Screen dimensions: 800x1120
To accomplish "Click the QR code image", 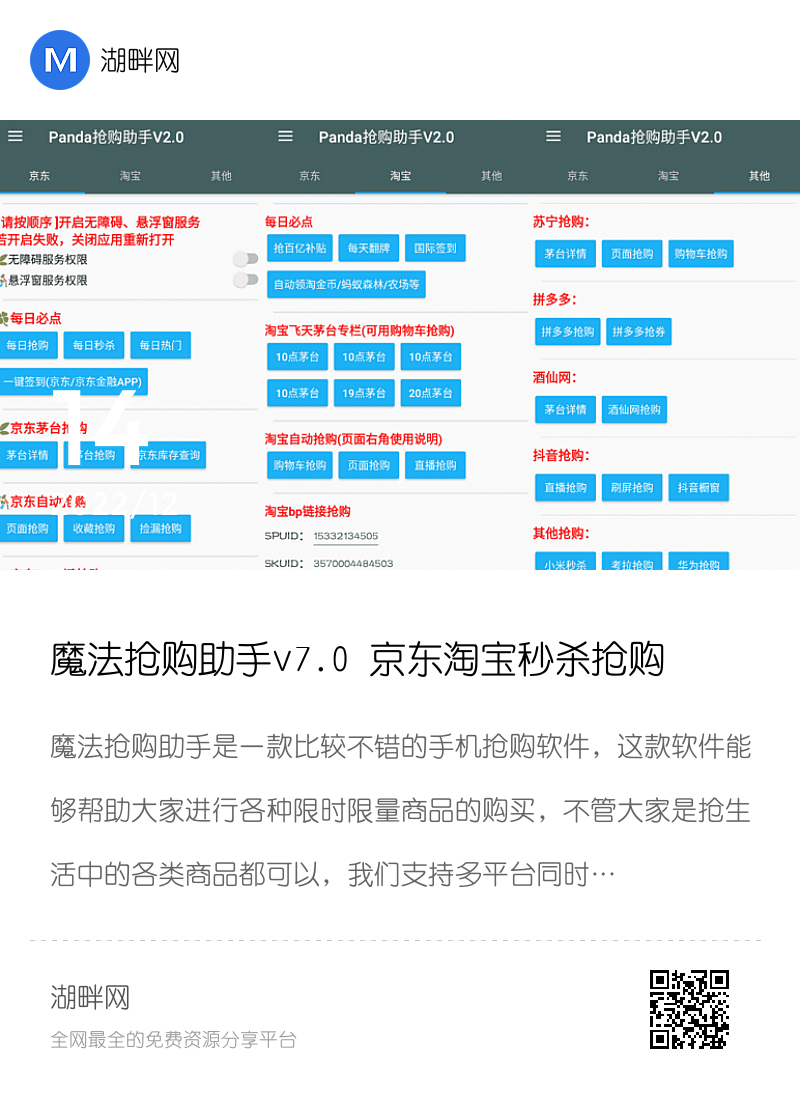I will (689, 1009).
